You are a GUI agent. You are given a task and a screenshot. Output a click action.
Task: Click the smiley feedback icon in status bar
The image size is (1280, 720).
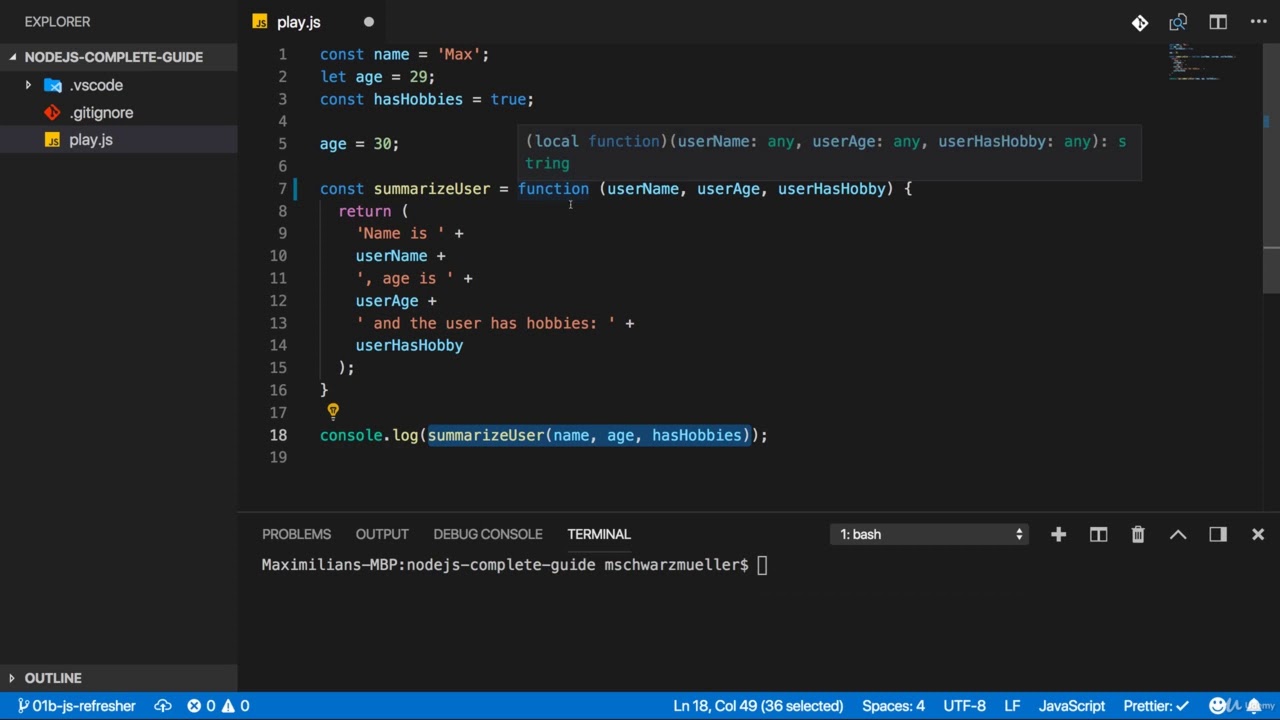click(1218, 706)
